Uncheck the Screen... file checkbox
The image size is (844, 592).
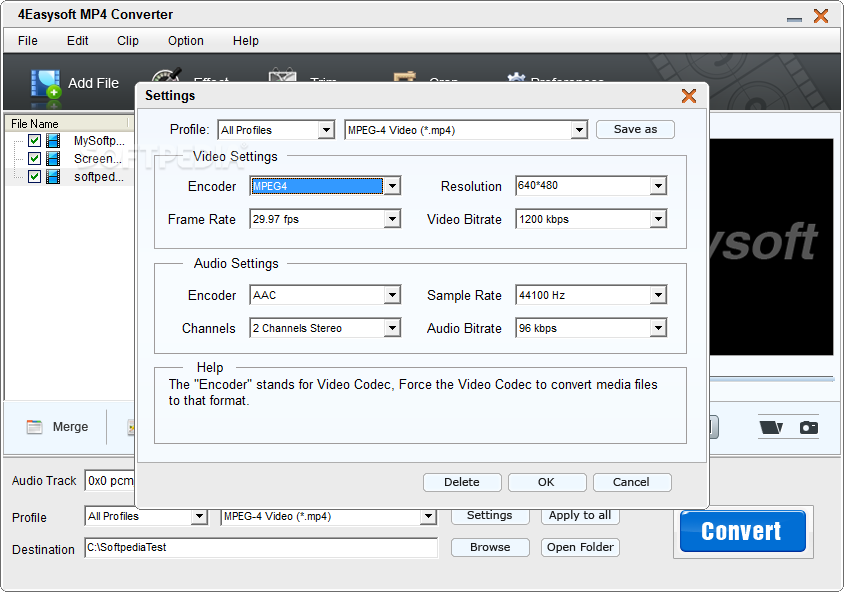click(34, 159)
